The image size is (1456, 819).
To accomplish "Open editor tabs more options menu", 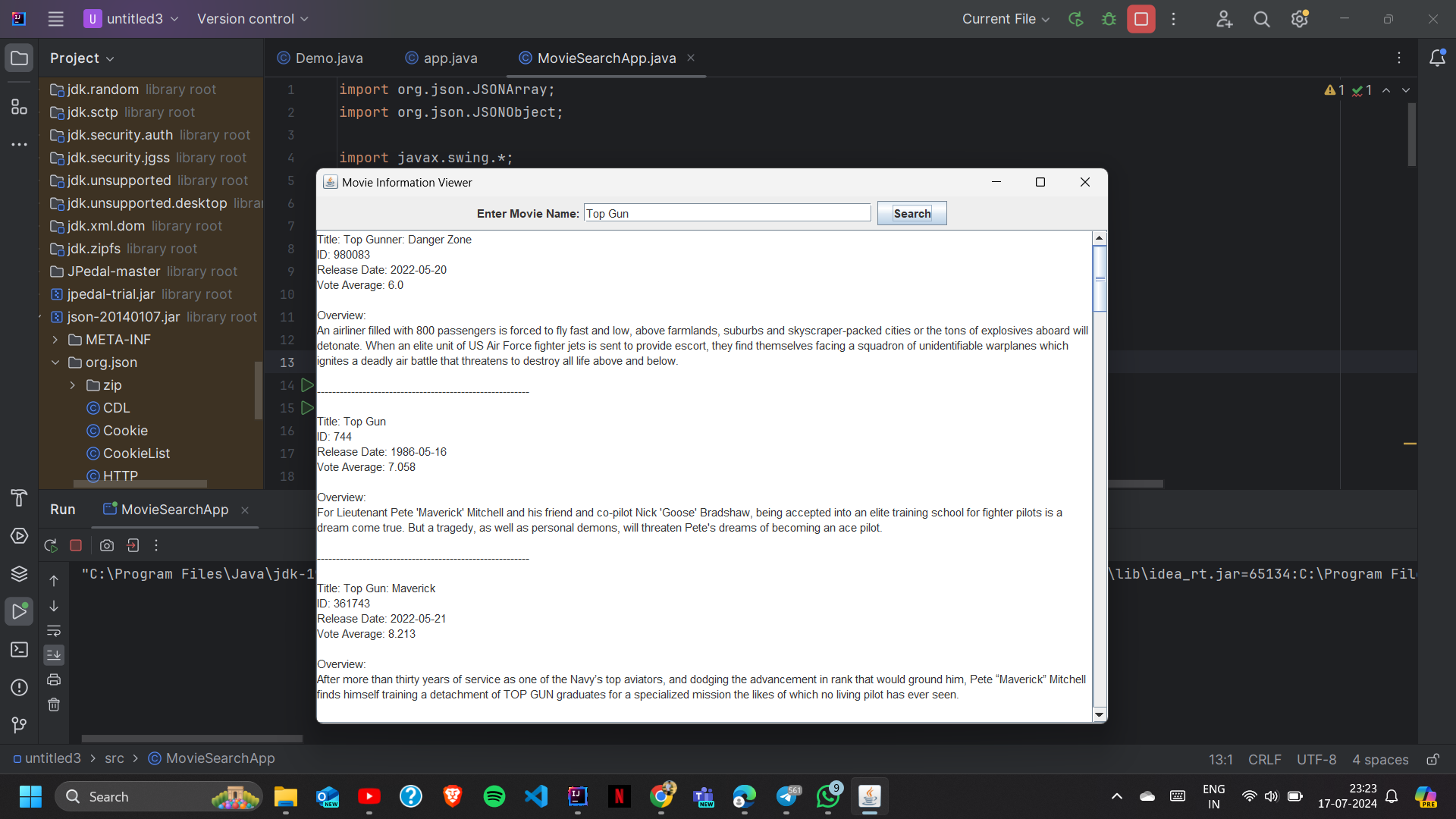I will pos(1399,58).
